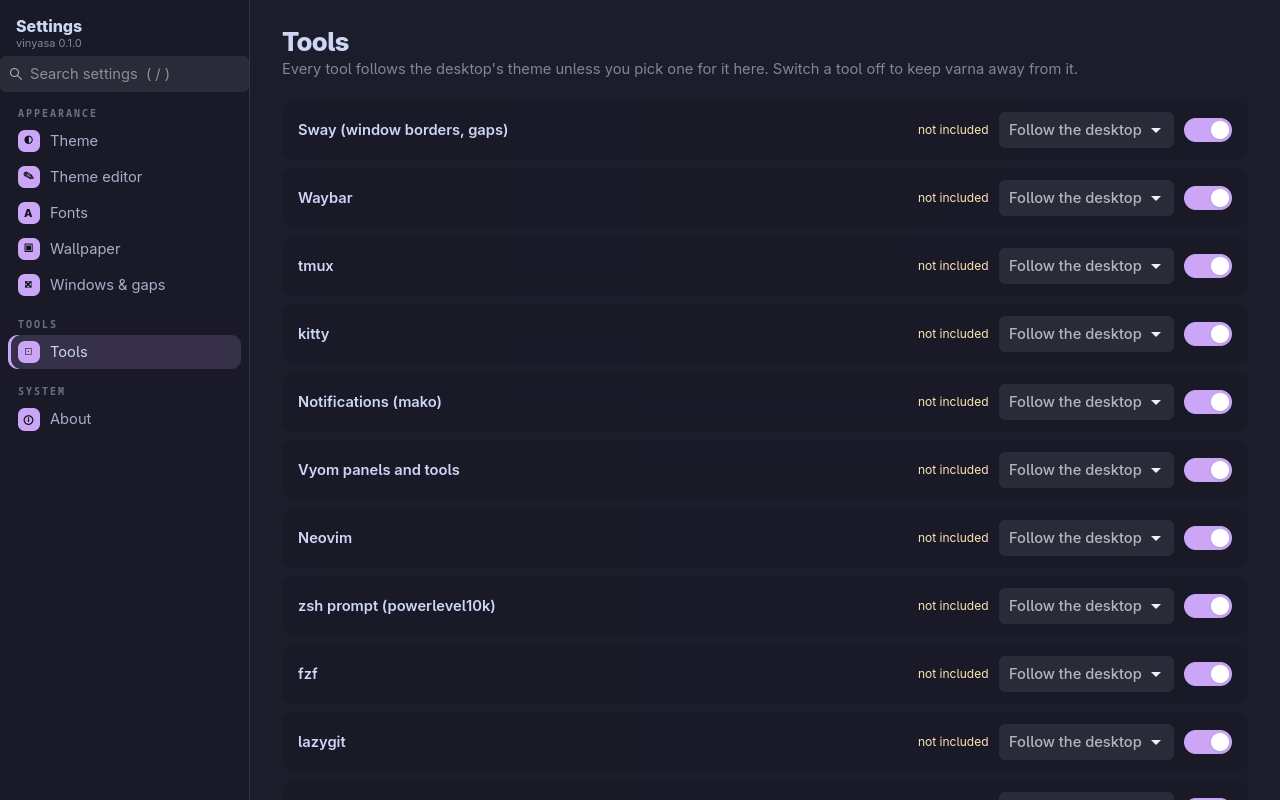
Task: Click the Wallpaper sidebar icon
Action: (x=29, y=249)
